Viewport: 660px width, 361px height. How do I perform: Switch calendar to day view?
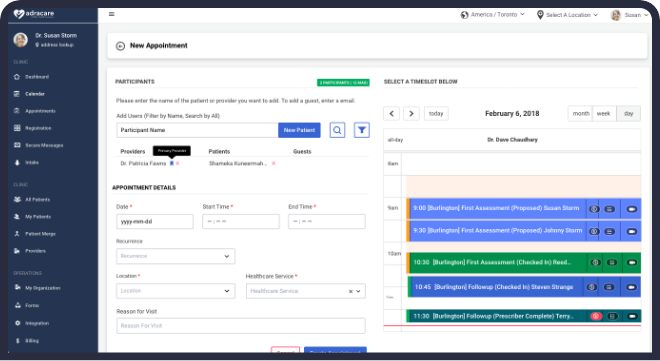pos(628,114)
